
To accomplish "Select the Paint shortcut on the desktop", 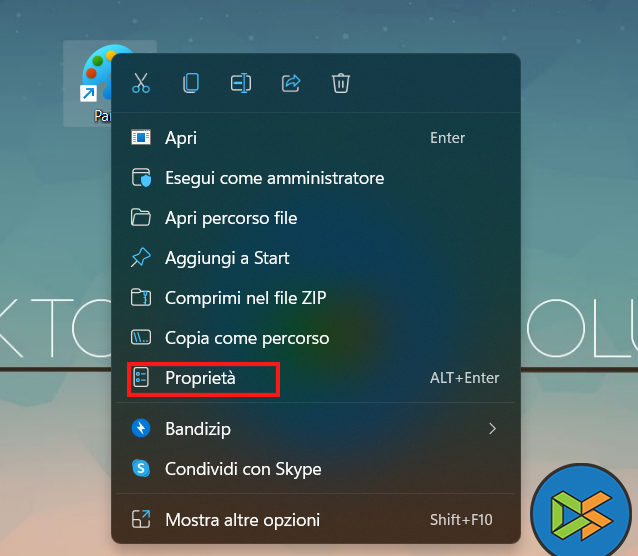I will (x=98, y=83).
